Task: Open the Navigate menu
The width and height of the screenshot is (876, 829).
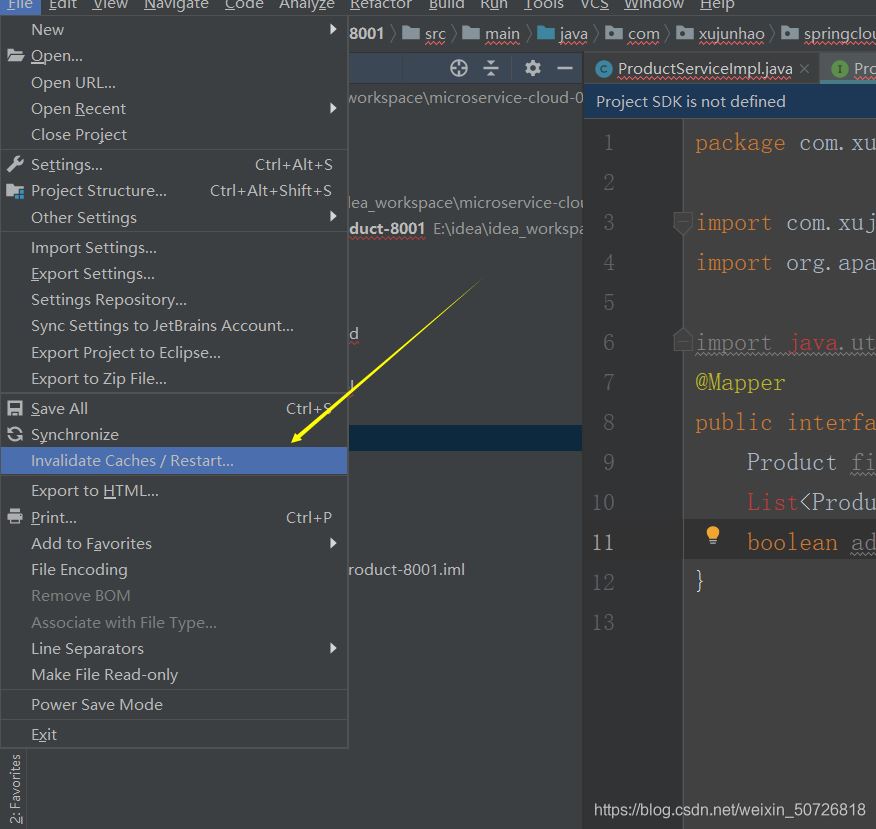Action: [x=177, y=4]
